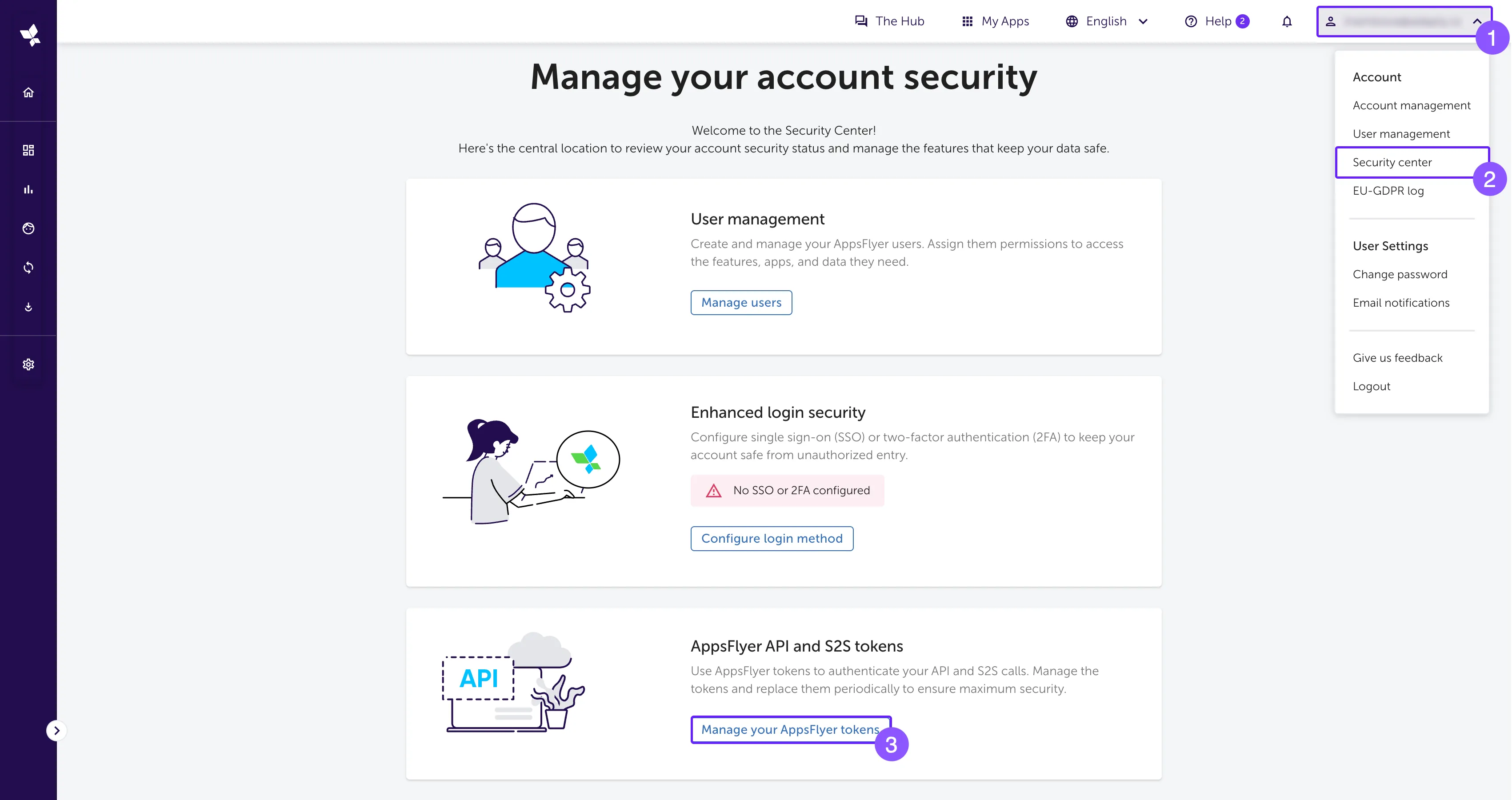Open The Hub link in header
1512x800 pixels.
pos(889,22)
